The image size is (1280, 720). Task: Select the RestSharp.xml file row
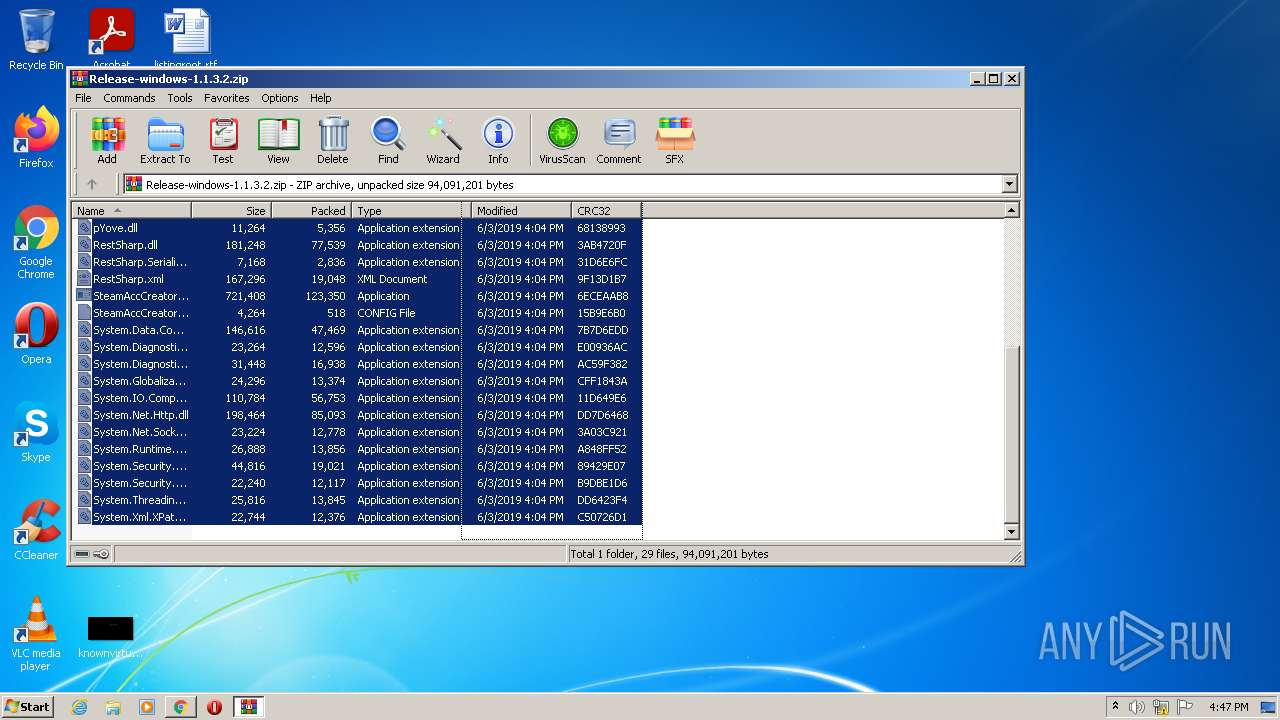pyautogui.click(x=359, y=279)
